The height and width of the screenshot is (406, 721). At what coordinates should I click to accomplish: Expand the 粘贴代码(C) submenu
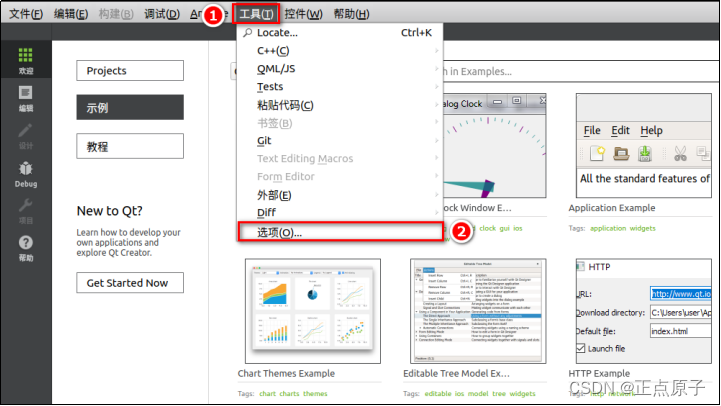tap(340, 105)
